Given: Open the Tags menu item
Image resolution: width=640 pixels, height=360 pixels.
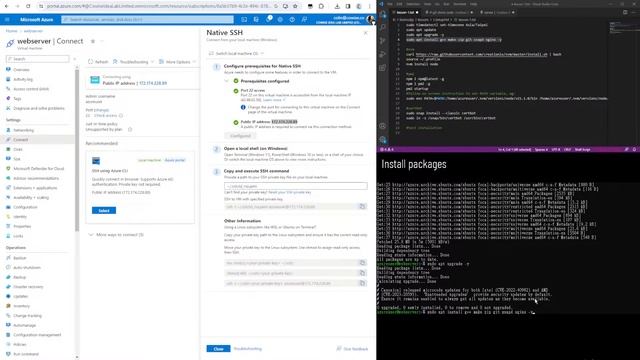Looking at the screenshot, I should [x=17, y=98].
